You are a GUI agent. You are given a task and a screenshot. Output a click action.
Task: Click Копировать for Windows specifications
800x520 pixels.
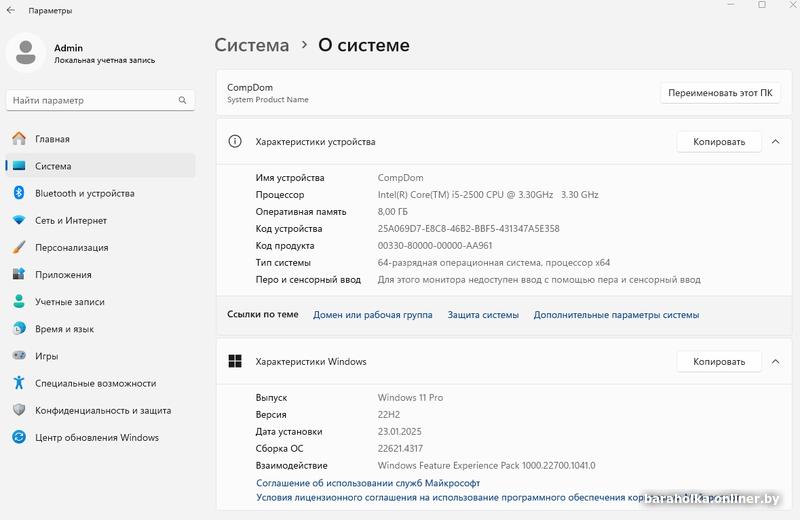coord(719,361)
